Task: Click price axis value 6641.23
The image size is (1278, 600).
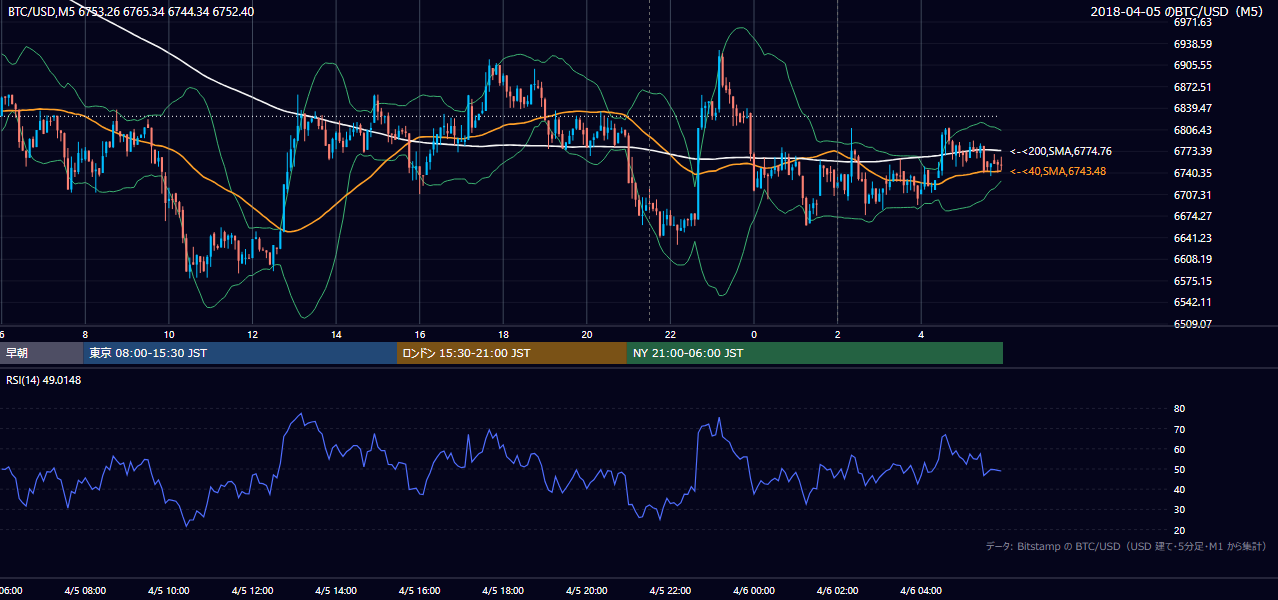Action: coord(1192,238)
